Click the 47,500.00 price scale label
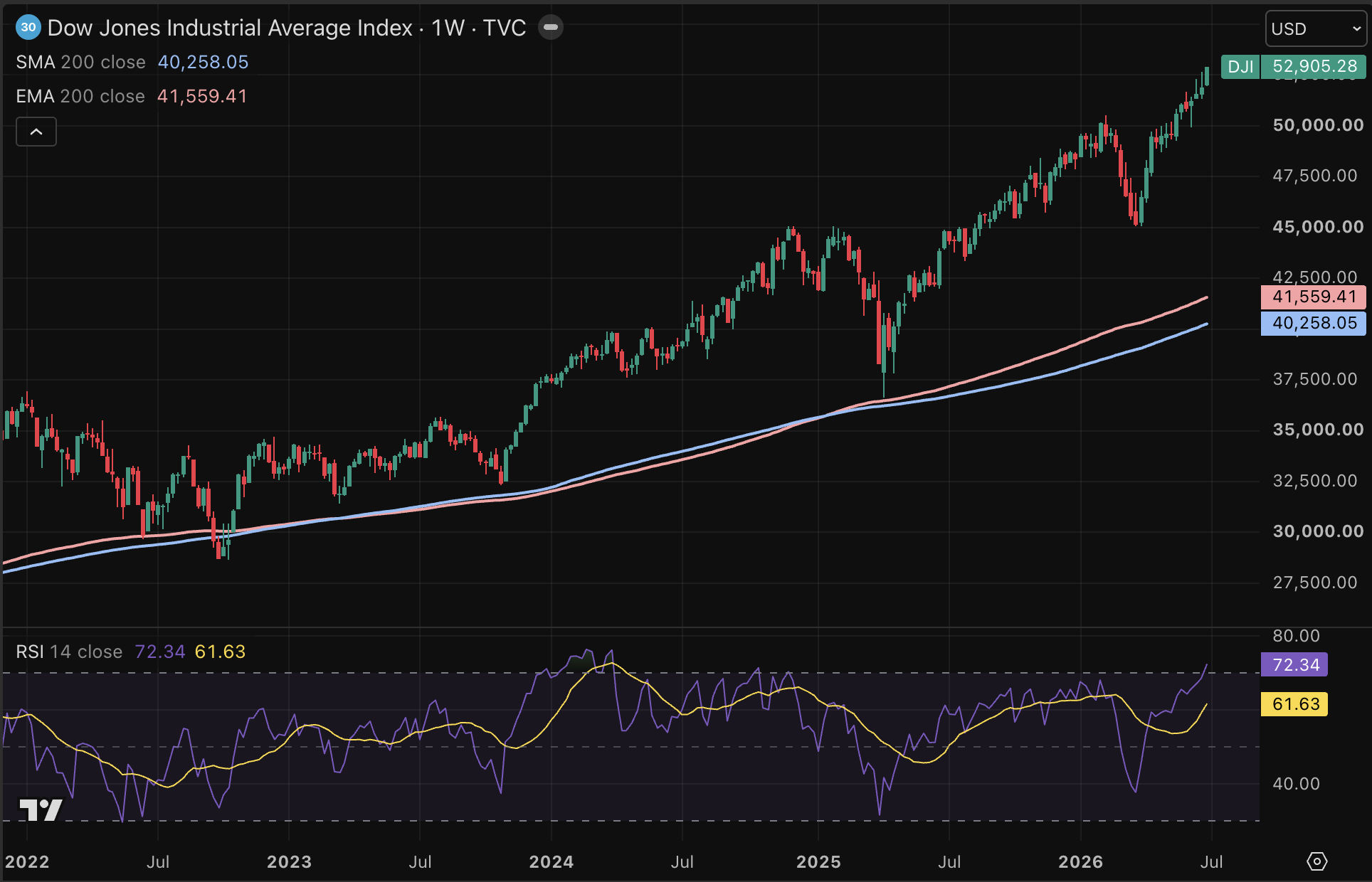This screenshot has height=882, width=1372. [1315, 176]
